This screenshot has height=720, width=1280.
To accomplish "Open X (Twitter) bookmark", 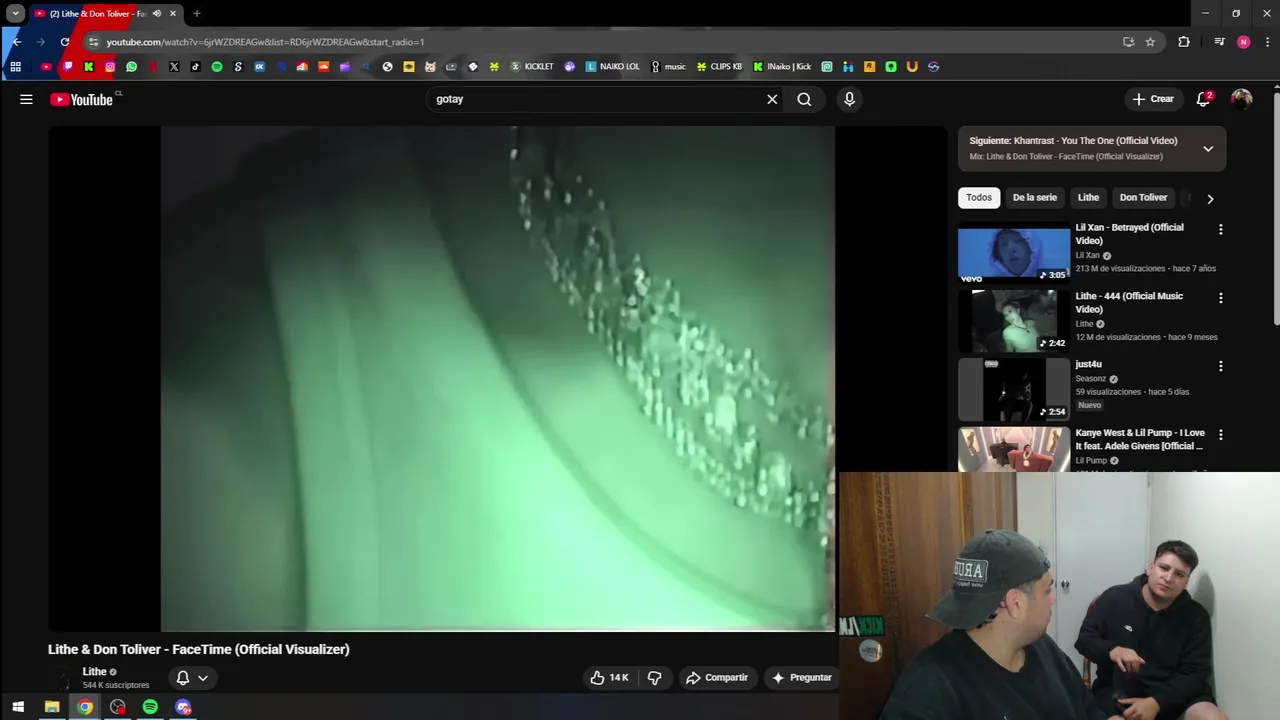I will pyautogui.click(x=174, y=67).
